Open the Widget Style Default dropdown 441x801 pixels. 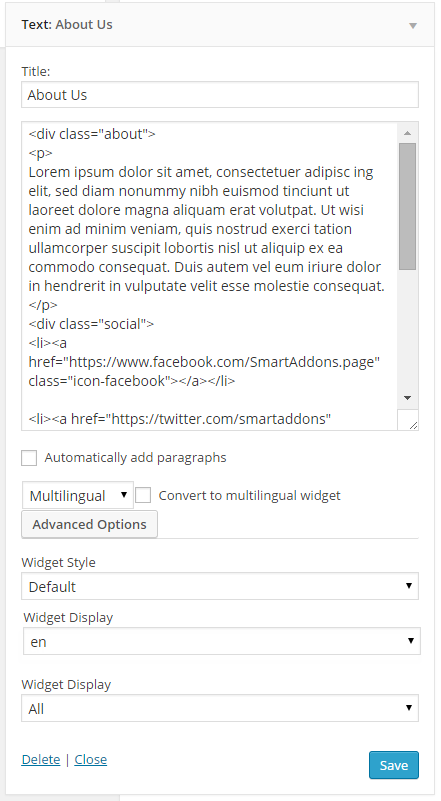point(220,586)
